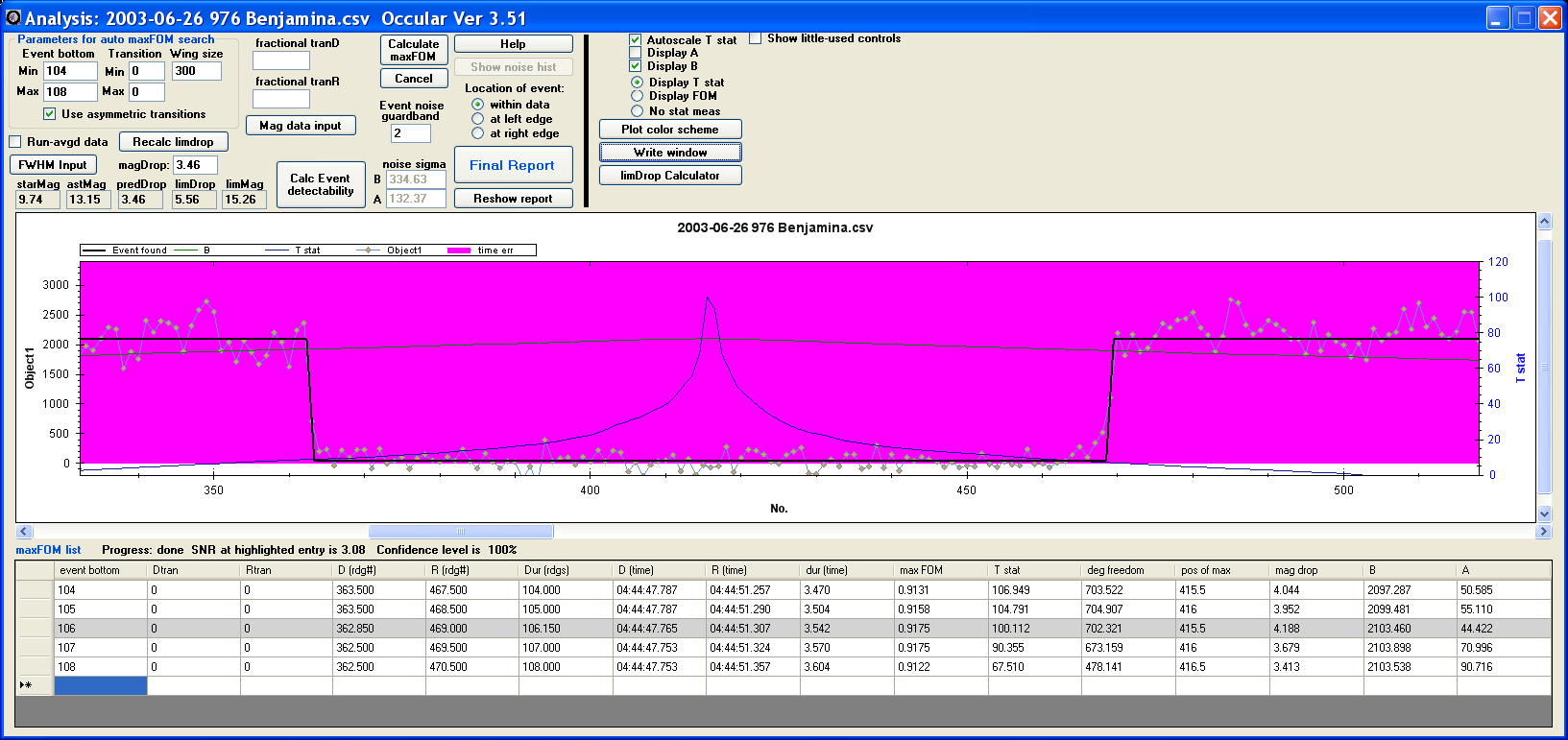Click the horizontal chart scrollbar thumb
This screenshot has height=740, width=1568.
[461, 531]
